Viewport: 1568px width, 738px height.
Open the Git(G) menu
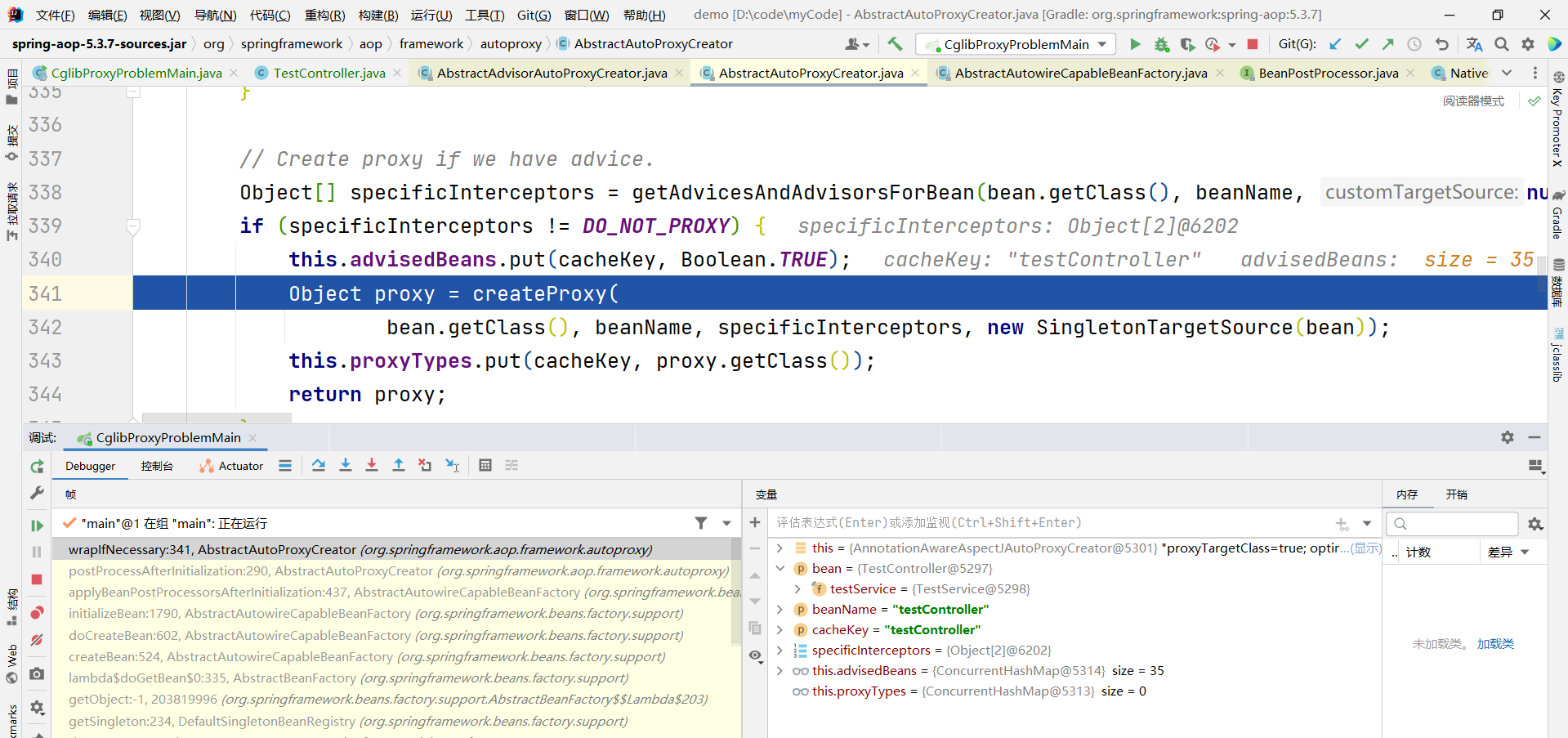tap(534, 15)
